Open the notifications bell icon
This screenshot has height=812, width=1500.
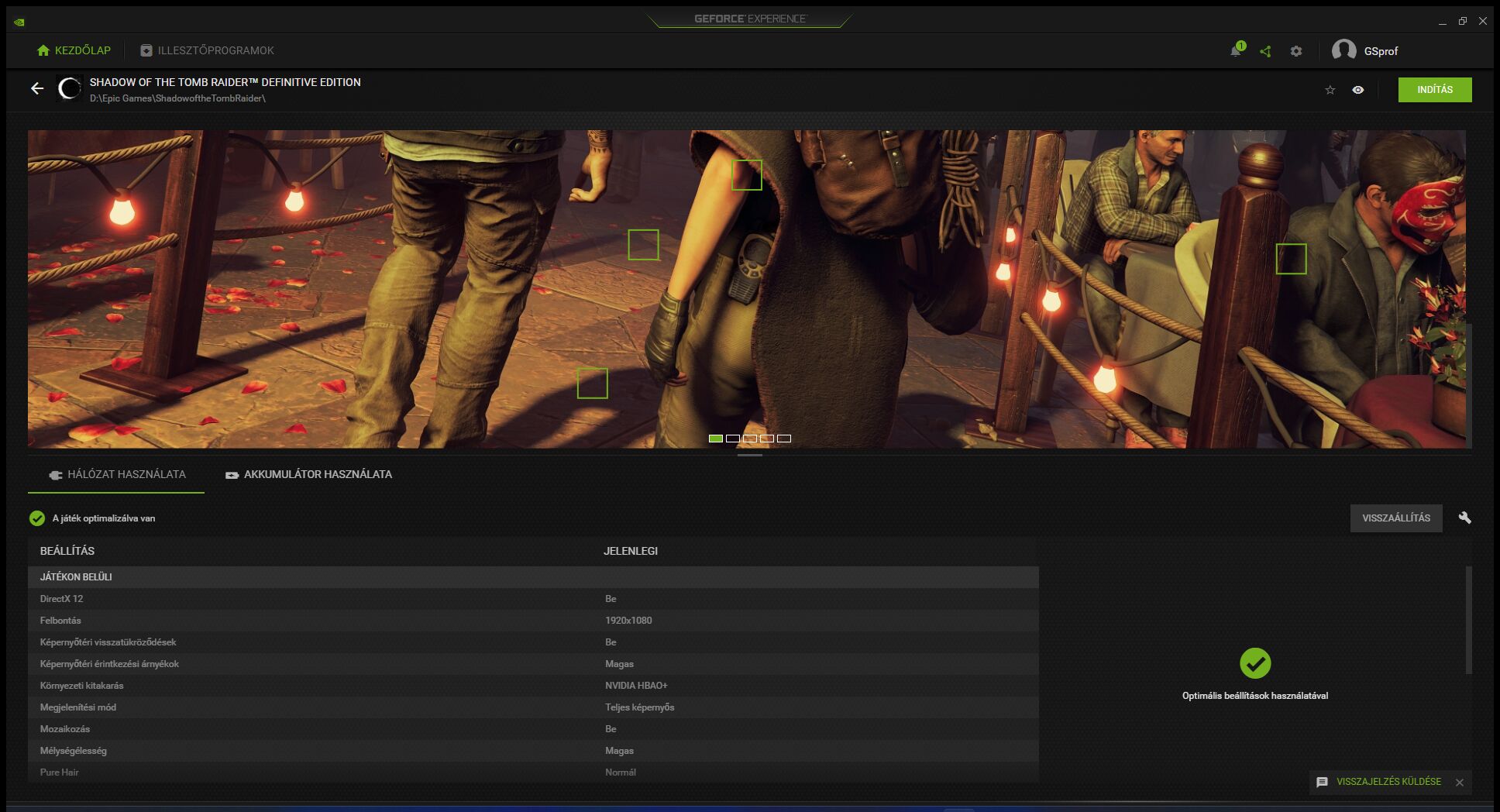pos(1236,51)
